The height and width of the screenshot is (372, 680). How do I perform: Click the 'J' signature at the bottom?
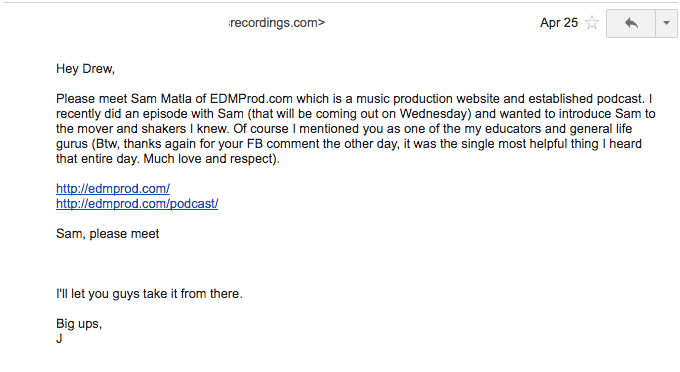(x=59, y=339)
